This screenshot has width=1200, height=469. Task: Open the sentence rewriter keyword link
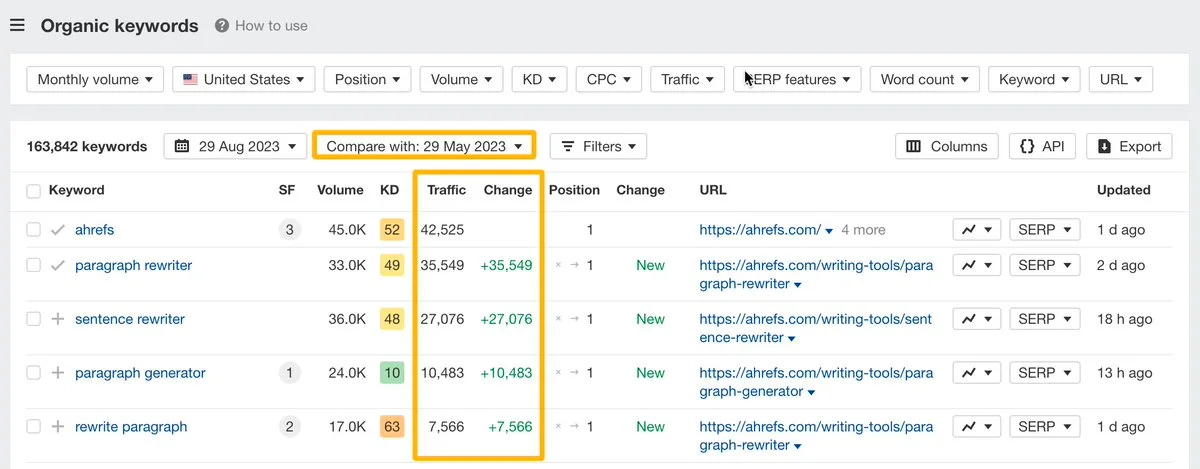pos(130,319)
